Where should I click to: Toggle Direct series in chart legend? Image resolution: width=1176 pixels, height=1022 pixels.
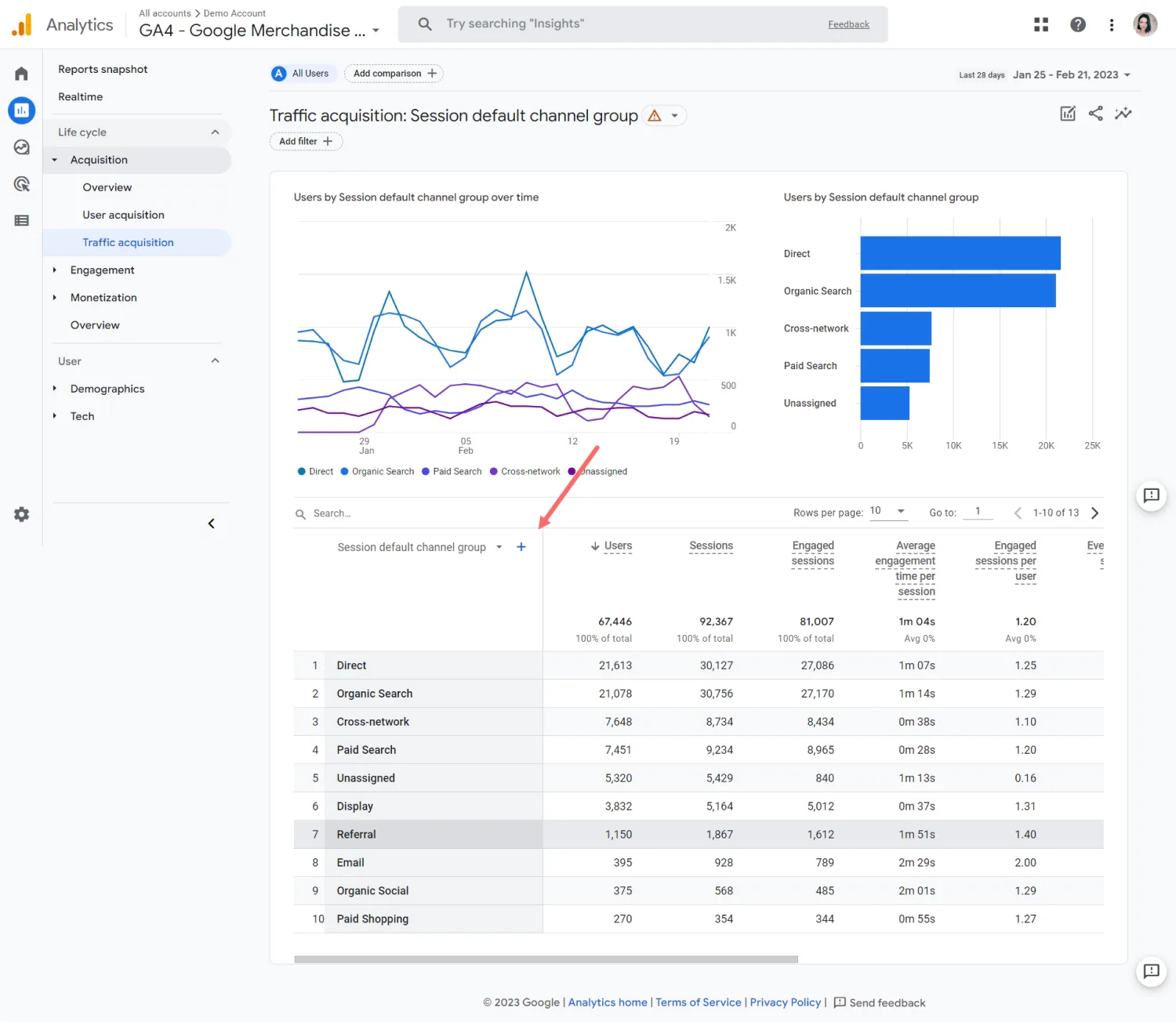click(315, 472)
